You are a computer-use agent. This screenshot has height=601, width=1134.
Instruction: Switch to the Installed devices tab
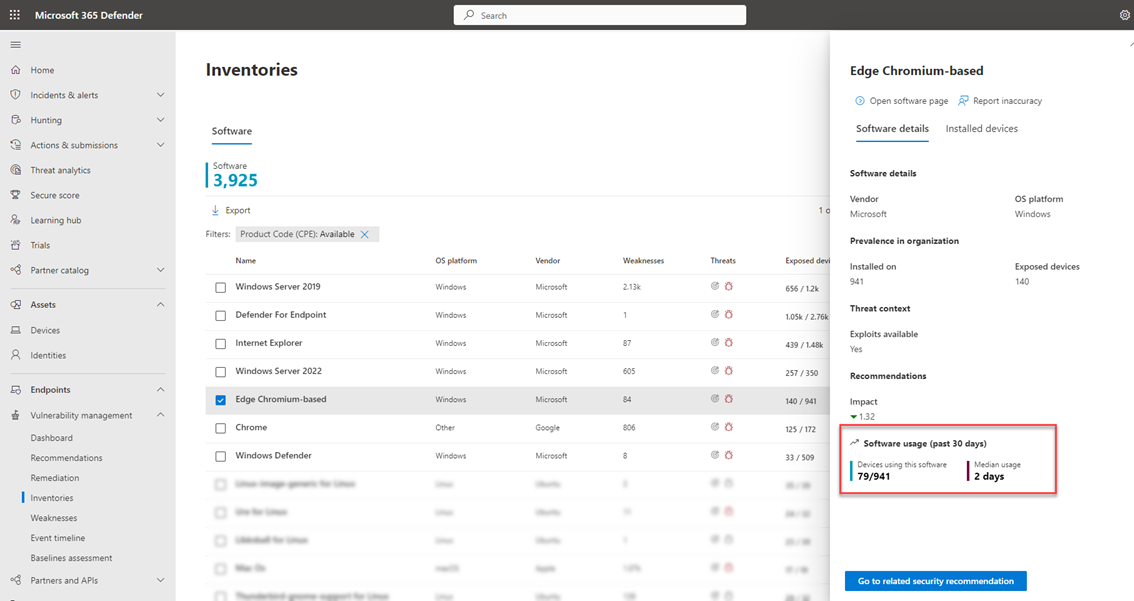(981, 129)
